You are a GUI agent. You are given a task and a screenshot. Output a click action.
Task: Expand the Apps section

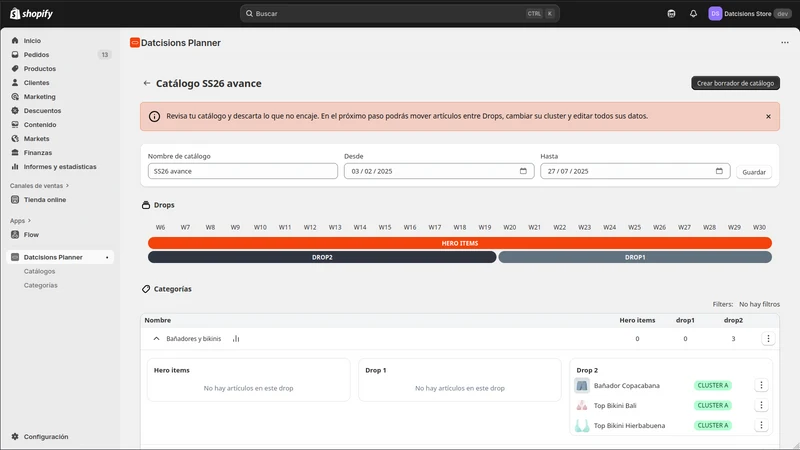20,220
